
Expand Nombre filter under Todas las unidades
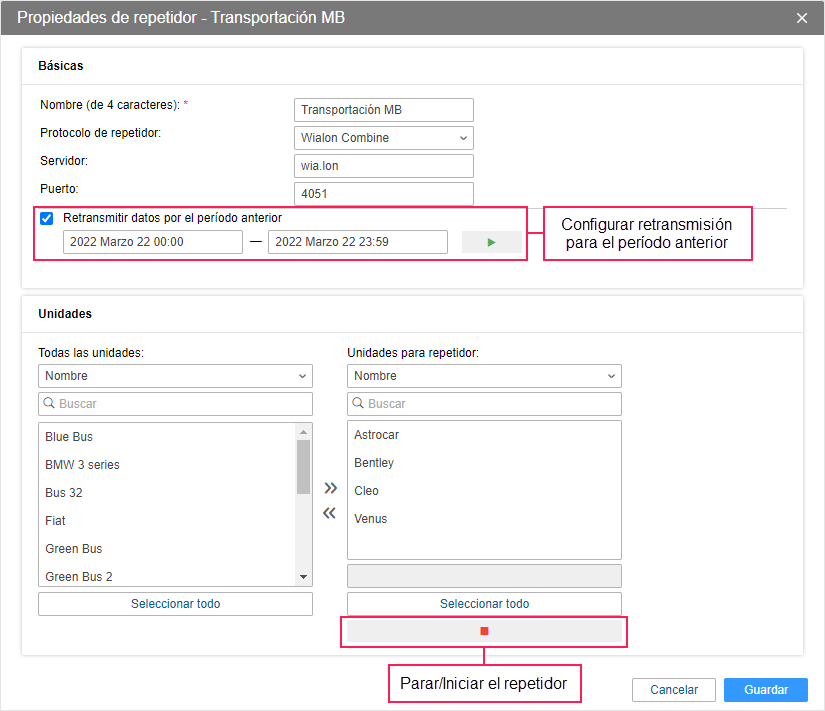tap(175, 376)
